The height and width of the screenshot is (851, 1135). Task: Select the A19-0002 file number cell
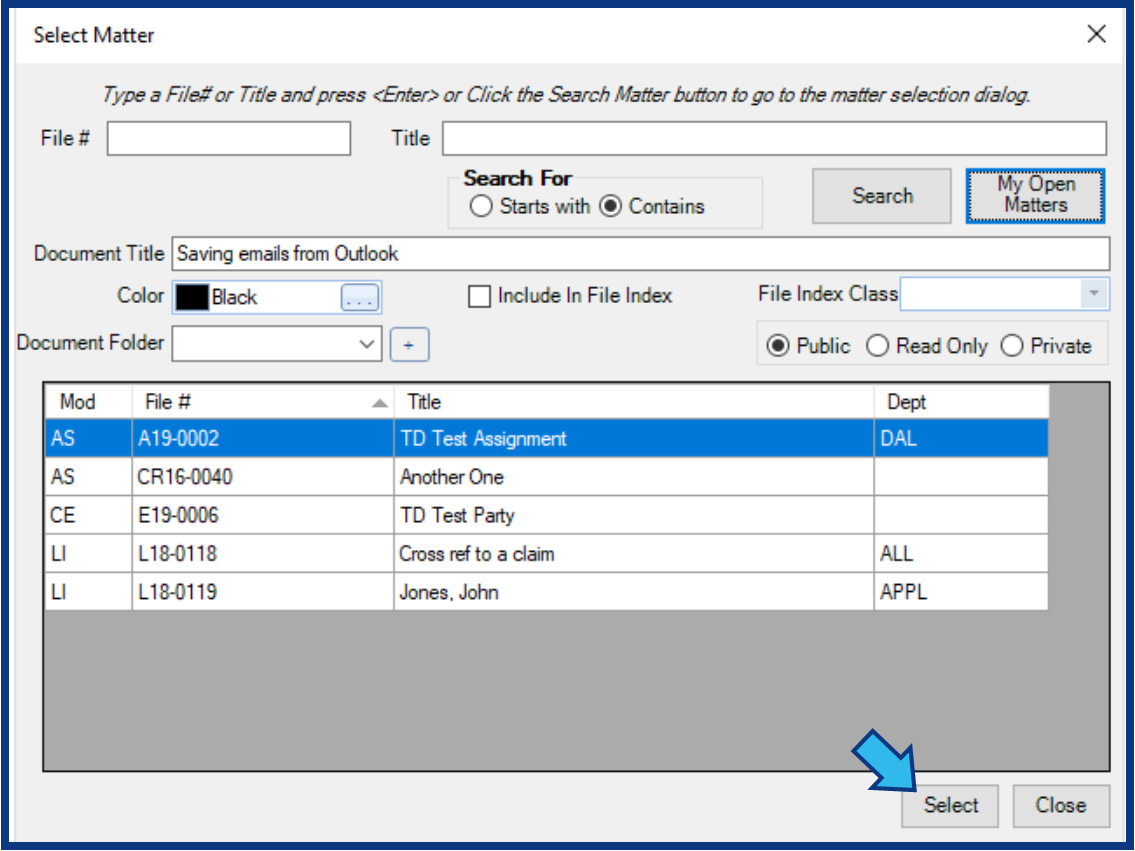[x=263, y=439]
